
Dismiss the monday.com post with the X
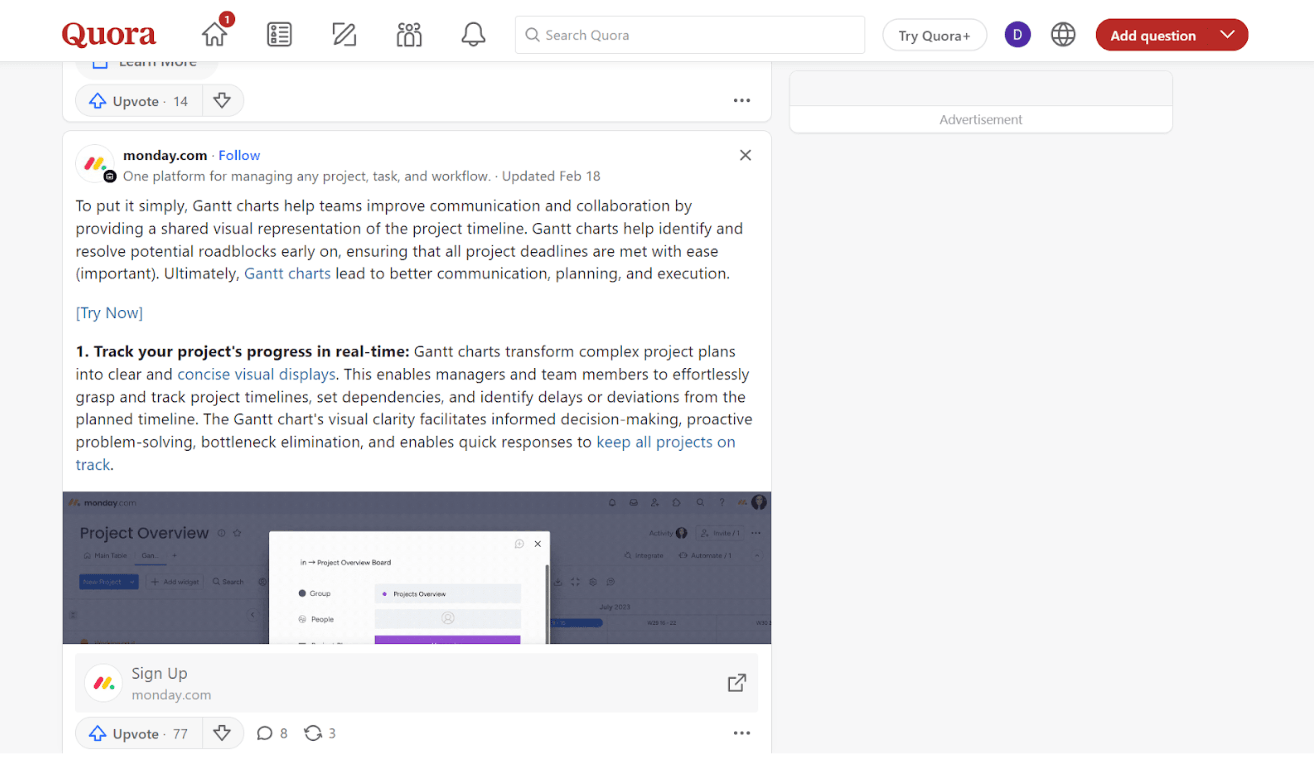click(745, 155)
